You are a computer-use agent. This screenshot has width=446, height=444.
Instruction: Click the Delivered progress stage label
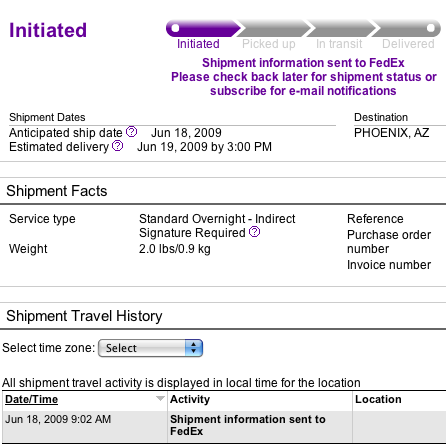(x=408, y=44)
